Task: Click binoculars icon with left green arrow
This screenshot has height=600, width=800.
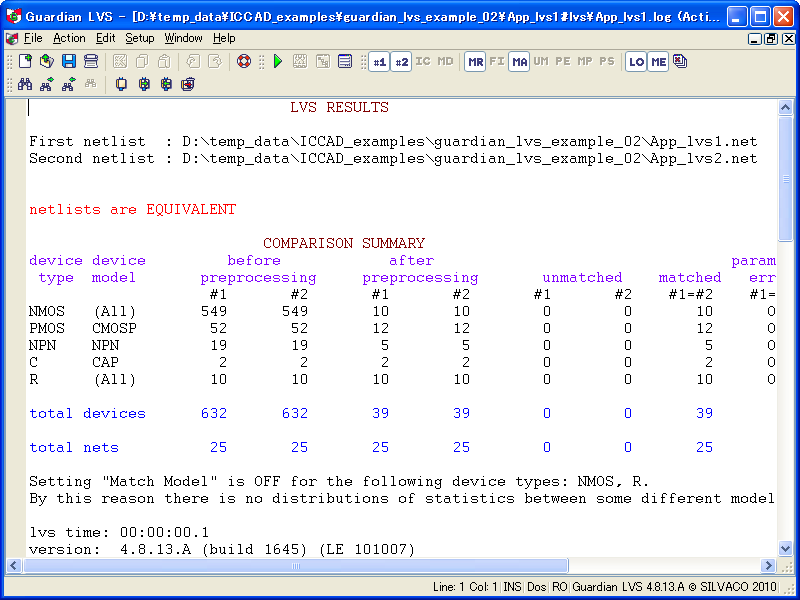Action: pyautogui.click(x=69, y=84)
